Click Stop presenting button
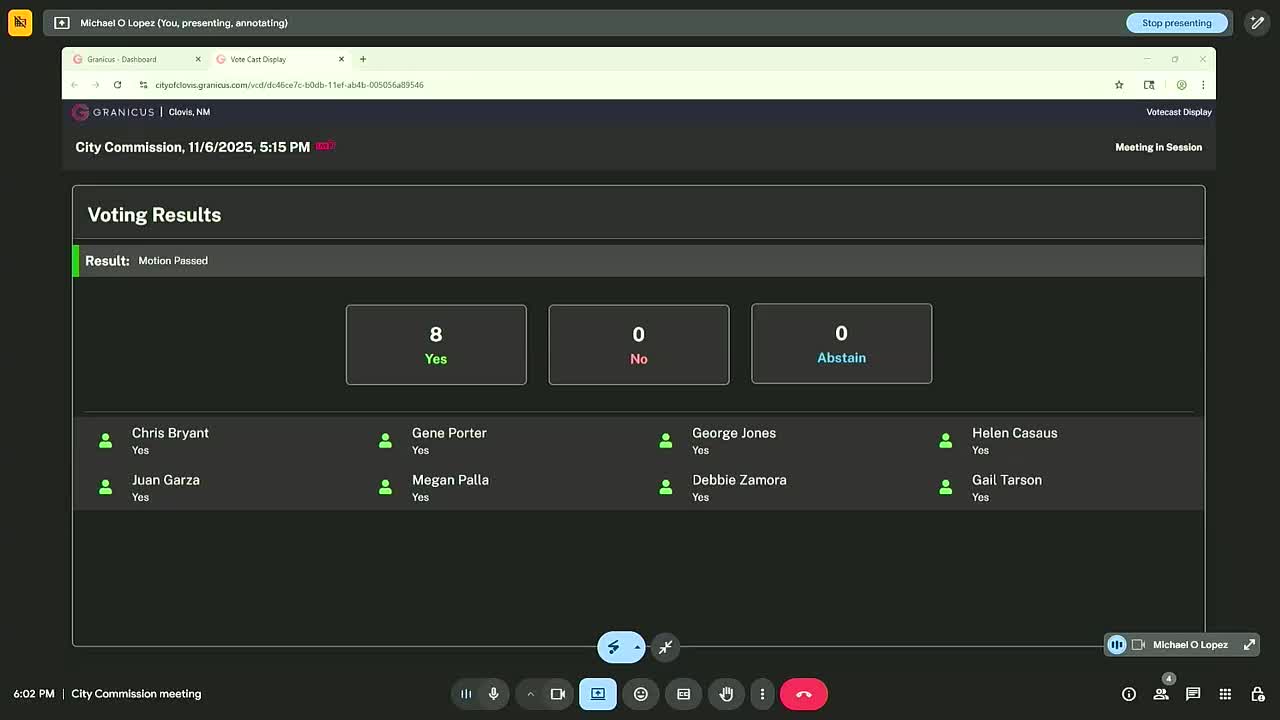Image resolution: width=1280 pixels, height=720 pixels. click(1176, 23)
